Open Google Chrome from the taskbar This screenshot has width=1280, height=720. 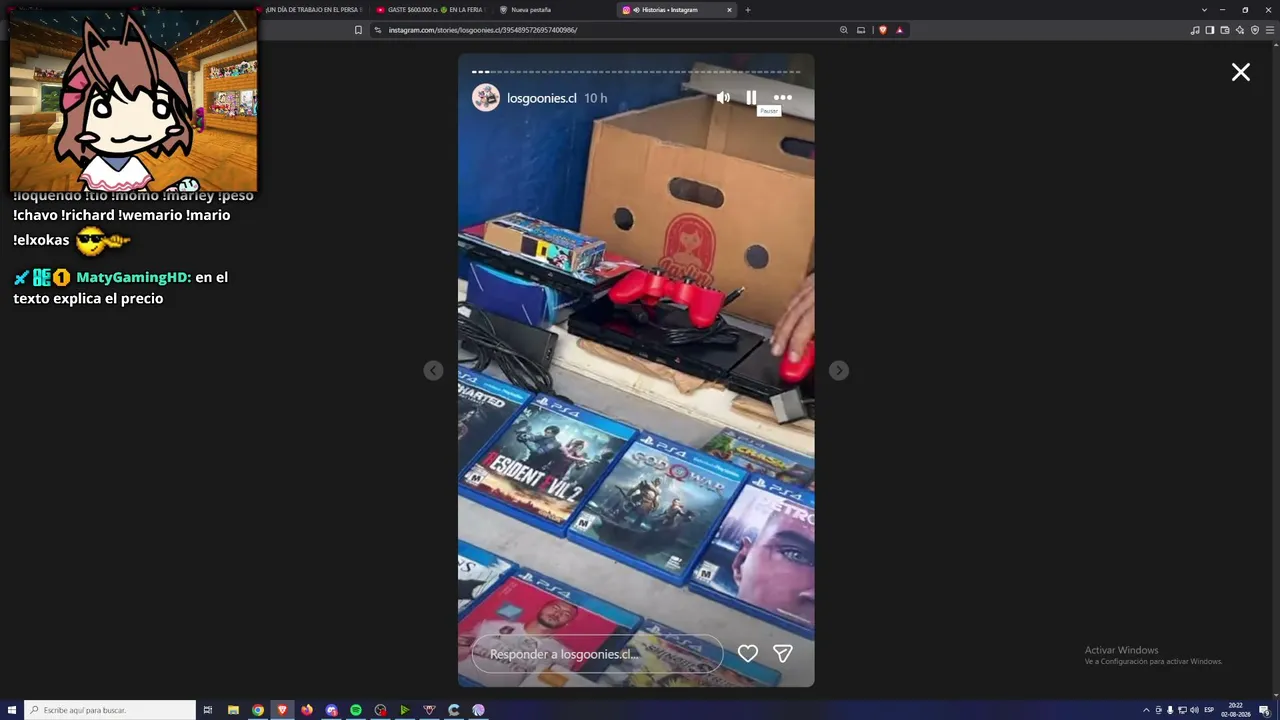pos(258,710)
